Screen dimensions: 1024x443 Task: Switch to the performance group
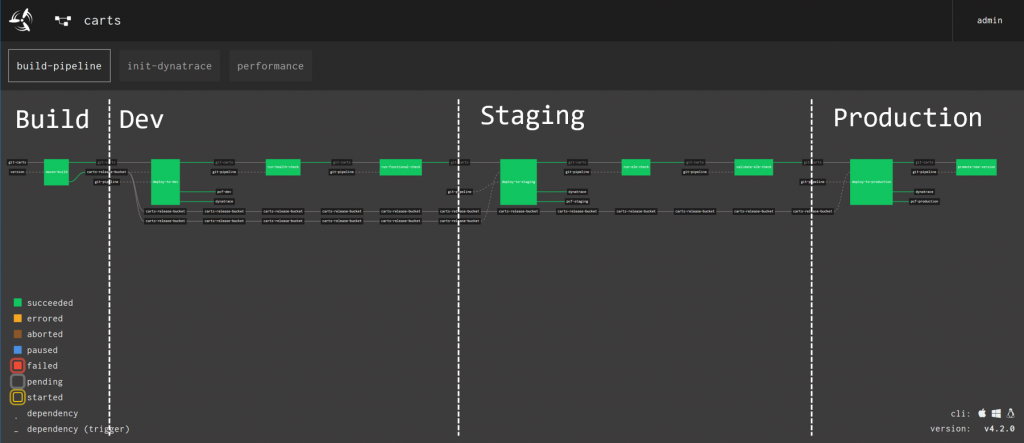[x=270, y=66]
